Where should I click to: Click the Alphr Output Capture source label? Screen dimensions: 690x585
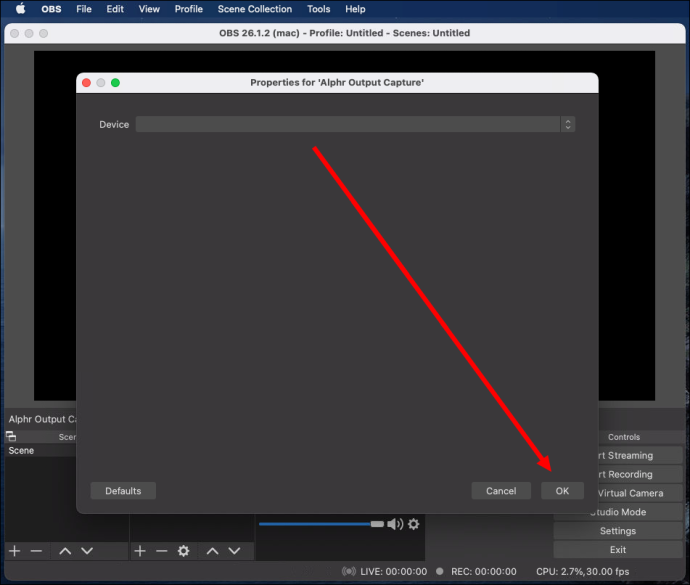(x=42, y=419)
